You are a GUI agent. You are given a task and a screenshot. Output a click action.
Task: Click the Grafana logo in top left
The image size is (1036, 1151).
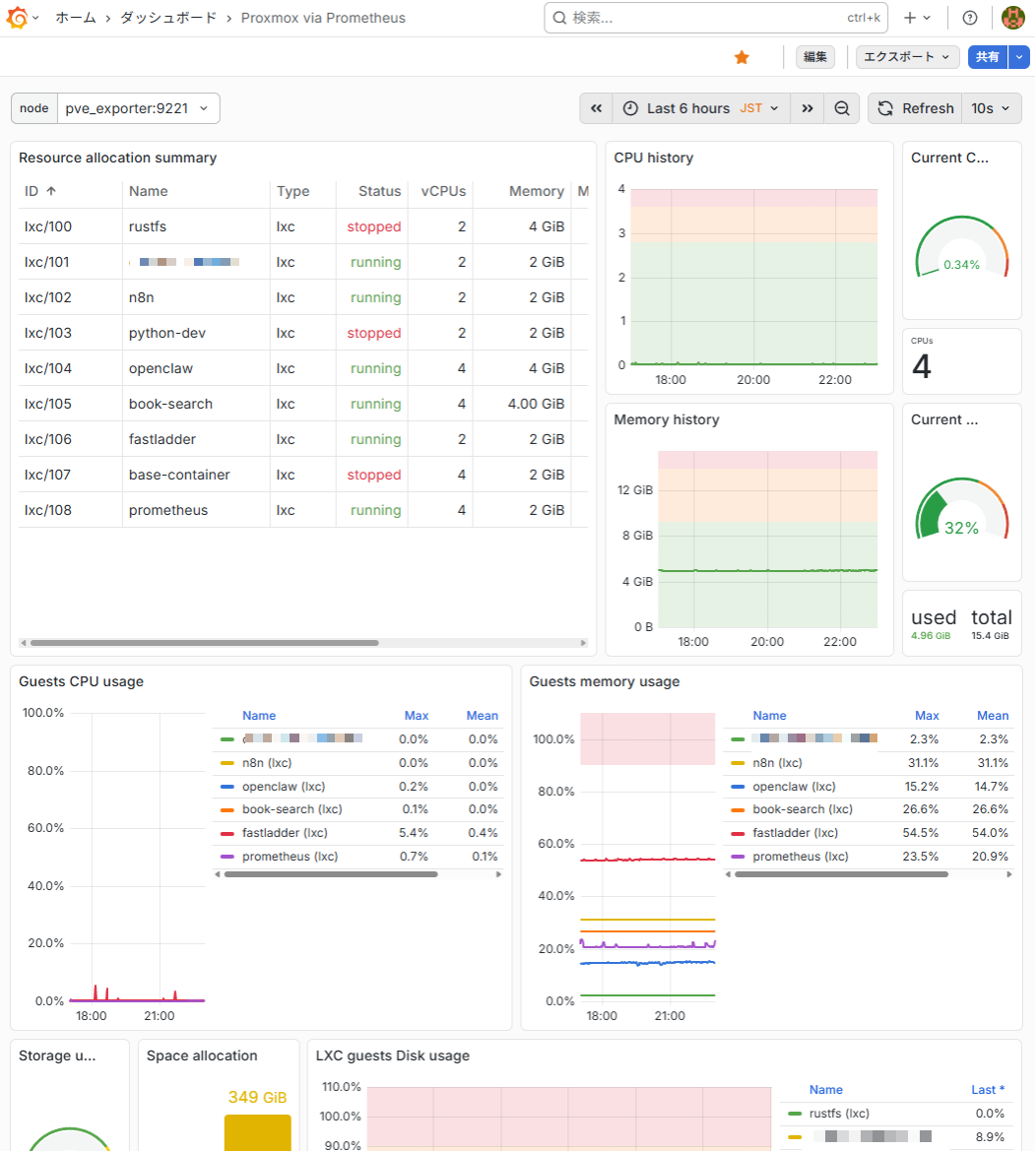tap(16, 17)
